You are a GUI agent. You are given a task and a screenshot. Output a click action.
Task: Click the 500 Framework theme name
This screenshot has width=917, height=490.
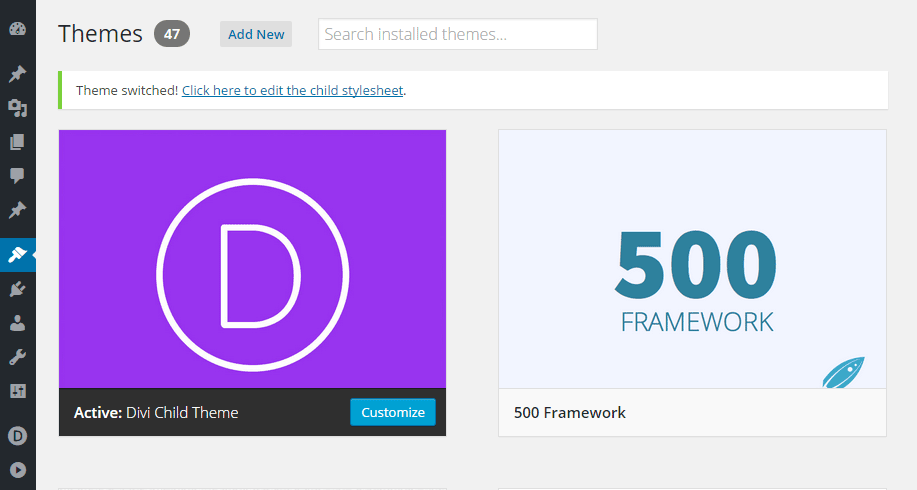pos(570,413)
